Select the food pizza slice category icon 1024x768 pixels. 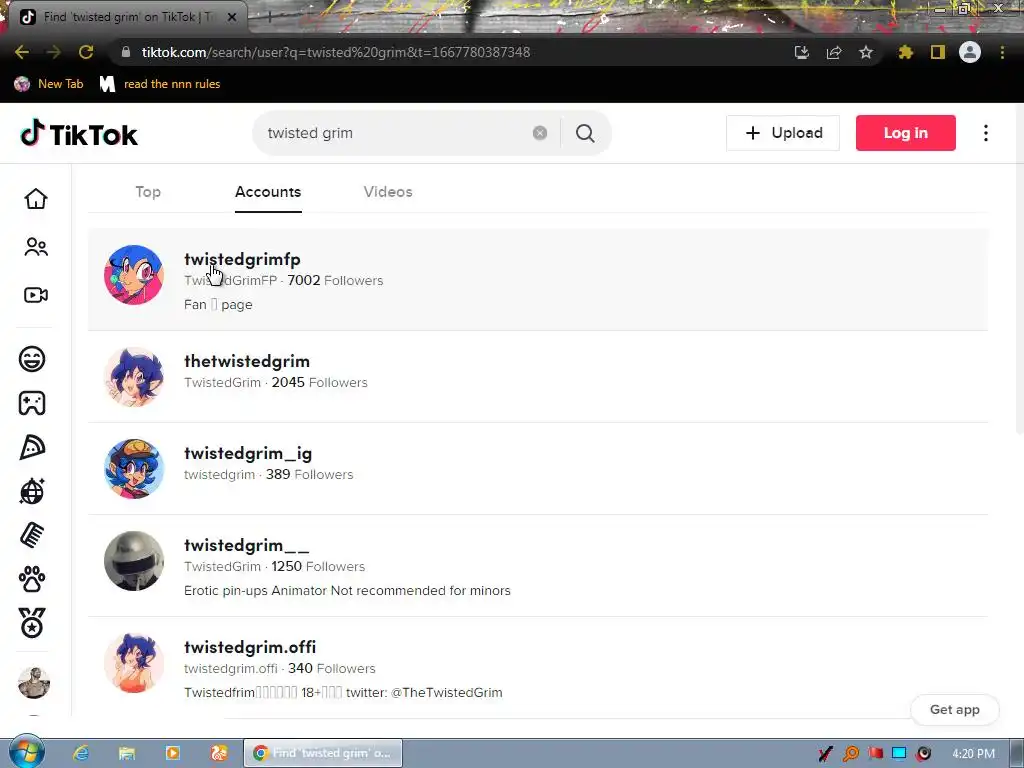pos(32,447)
